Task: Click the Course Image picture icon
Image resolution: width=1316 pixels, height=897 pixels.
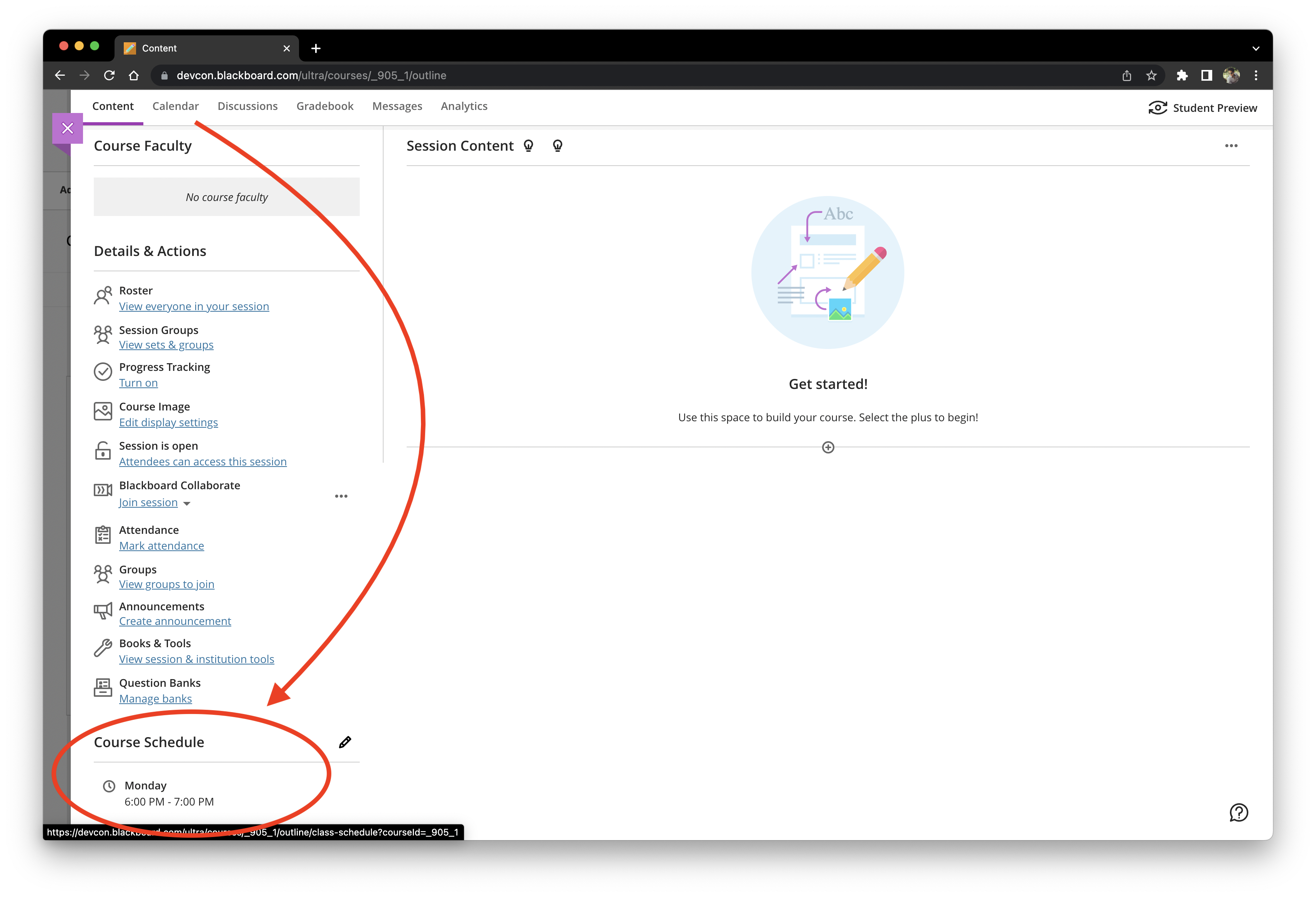Action: pos(103,412)
